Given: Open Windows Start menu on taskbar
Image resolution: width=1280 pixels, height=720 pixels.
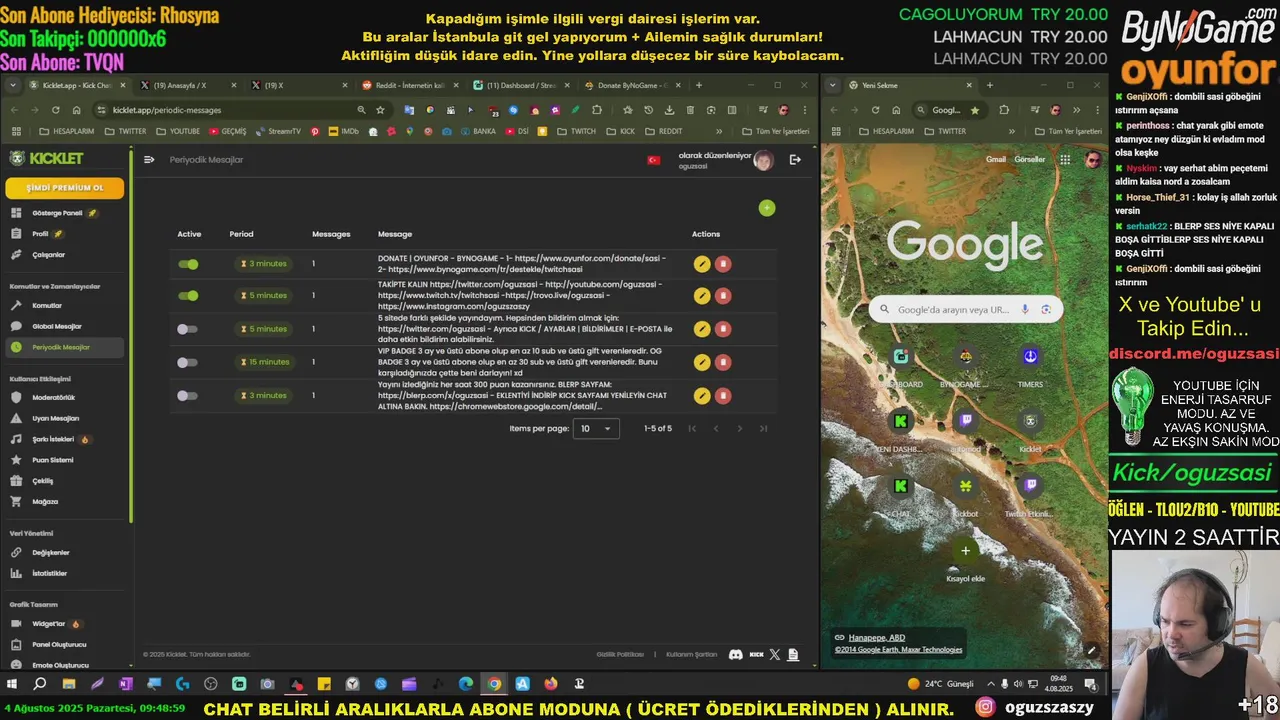Looking at the screenshot, I should (12, 684).
